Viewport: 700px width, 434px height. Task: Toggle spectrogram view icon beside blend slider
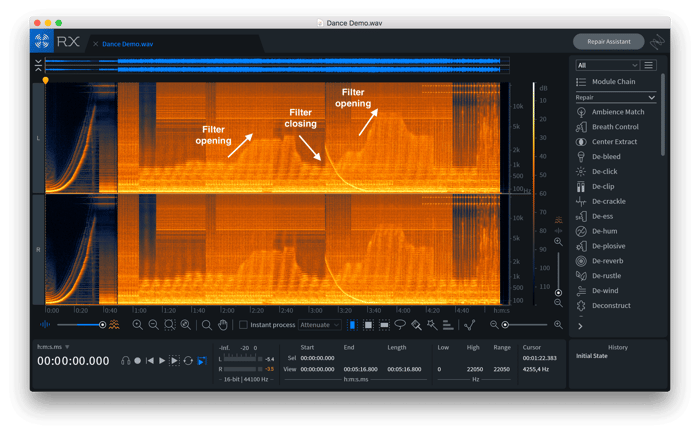point(115,325)
